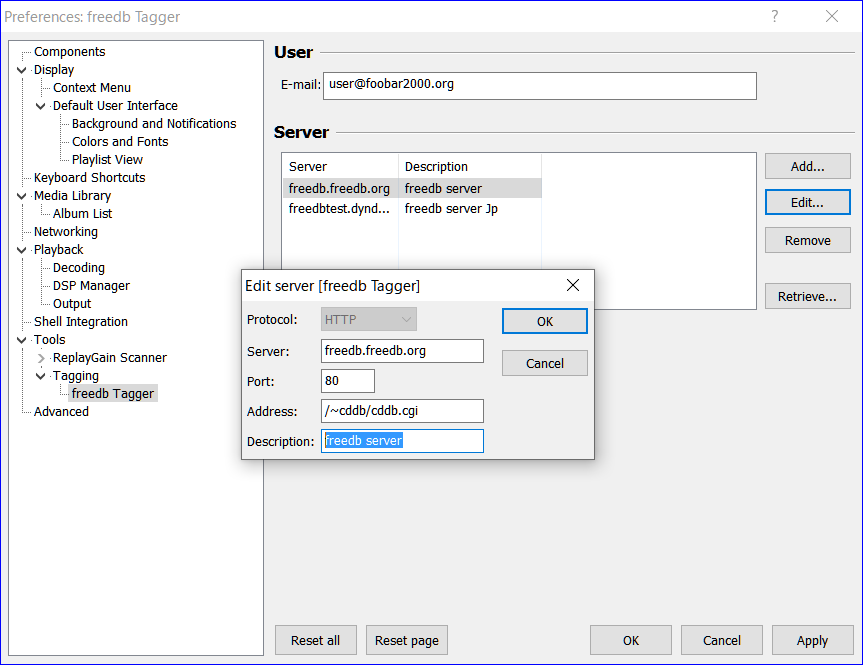The width and height of the screenshot is (863, 665).
Task: Click Cancel in Preferences window
Action: (722, 640)
